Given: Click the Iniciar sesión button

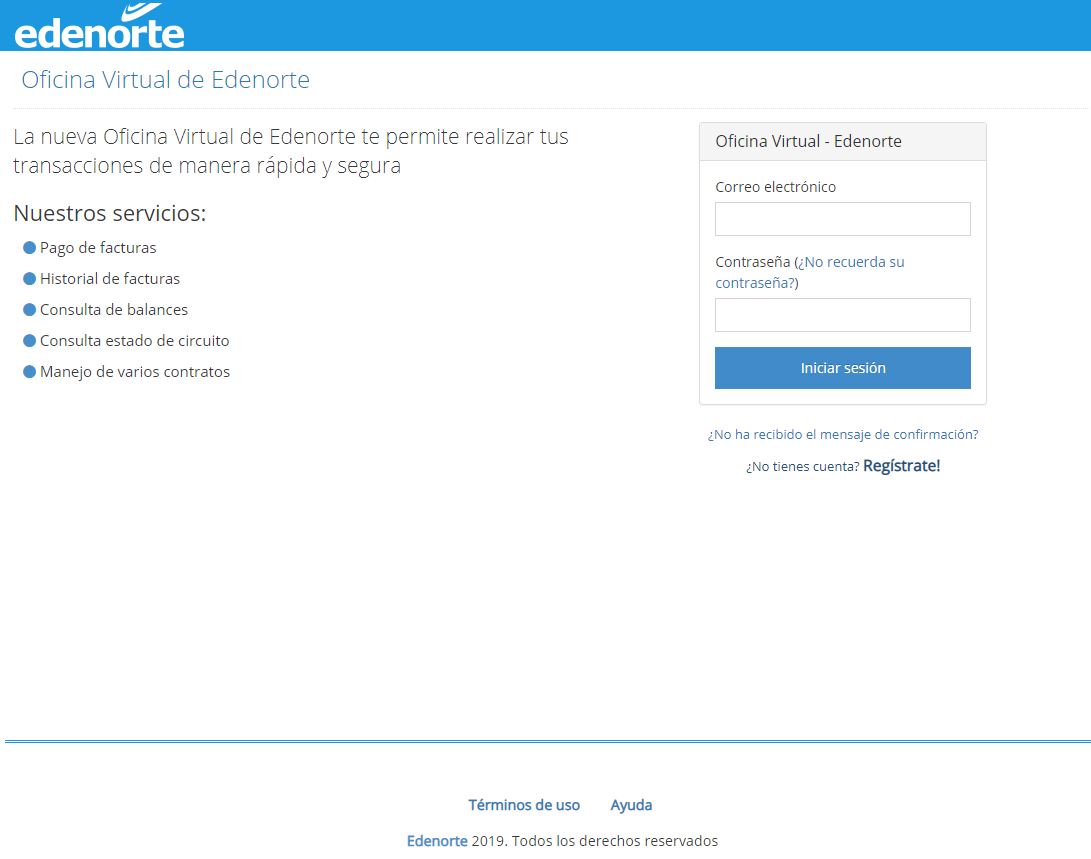Looking at the screenshot, I should coord(843,368).
